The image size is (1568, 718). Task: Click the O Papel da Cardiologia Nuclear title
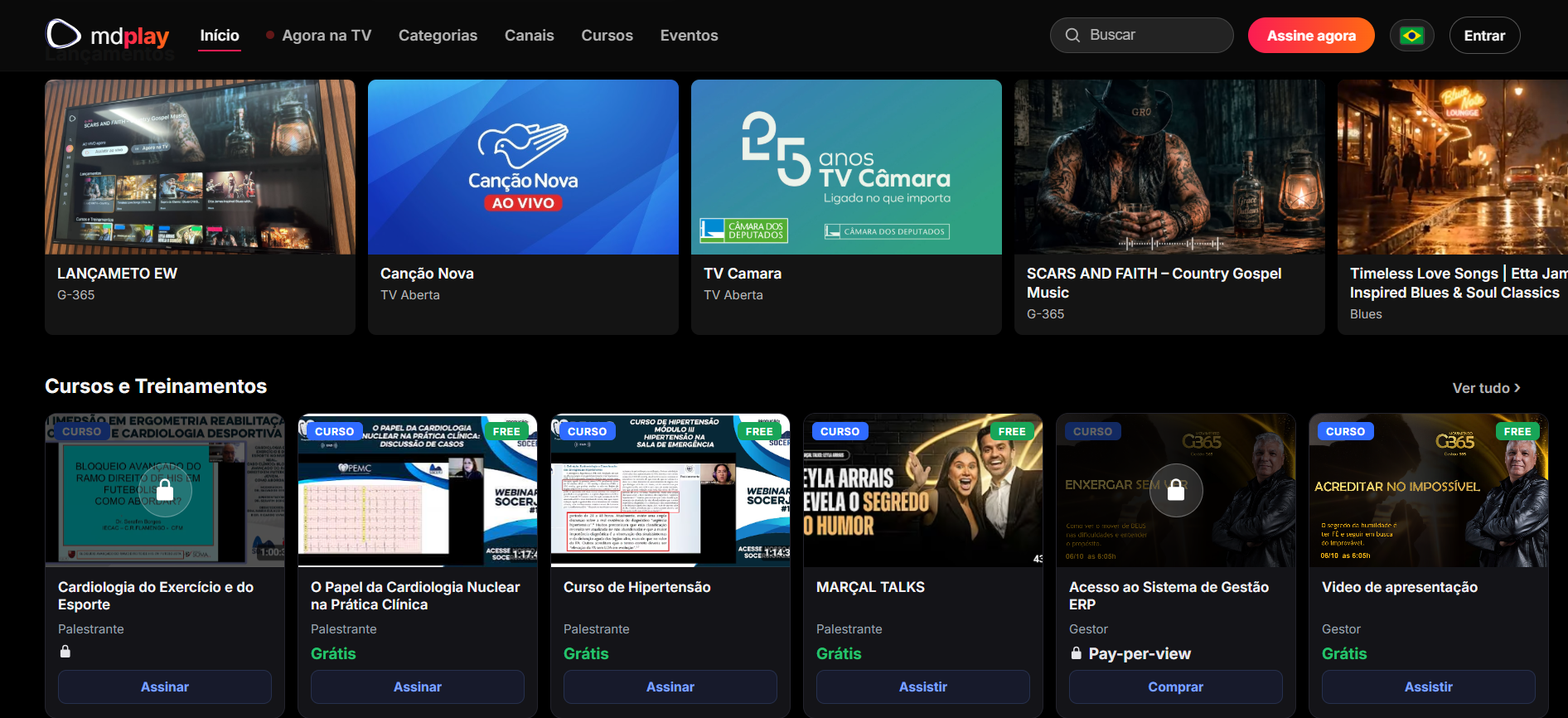click(415, 595)
